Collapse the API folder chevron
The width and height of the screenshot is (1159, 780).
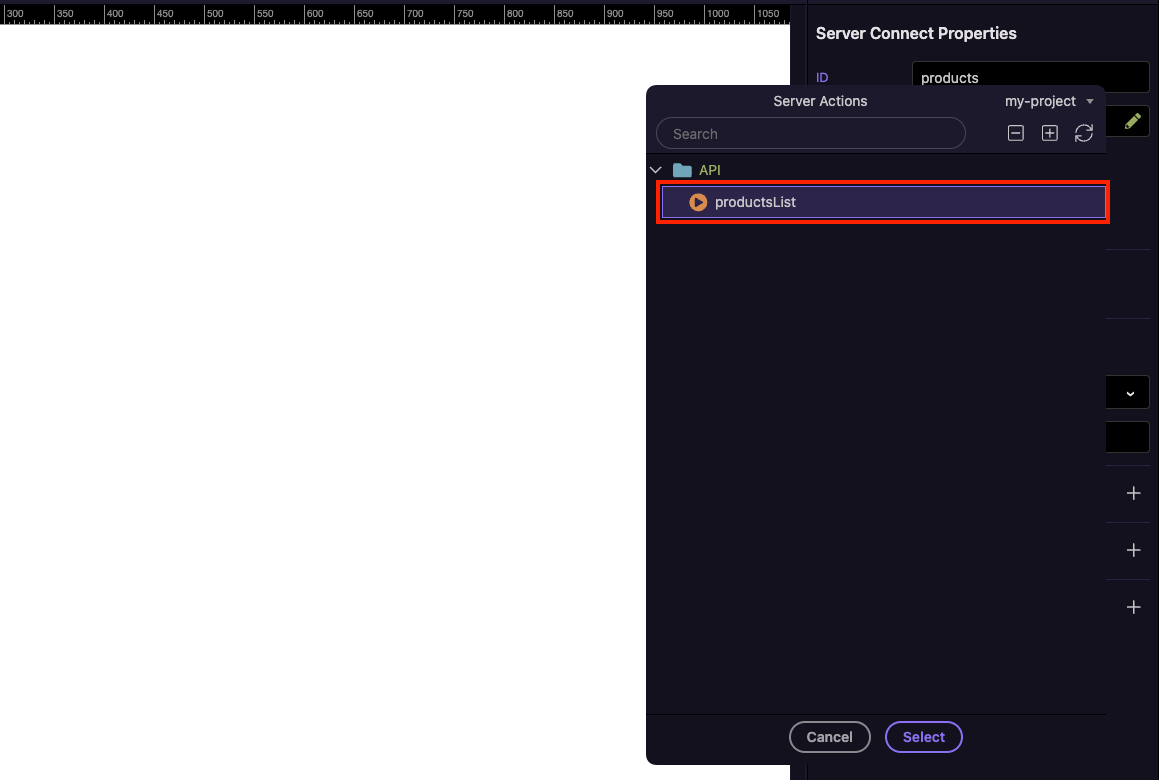656,170
